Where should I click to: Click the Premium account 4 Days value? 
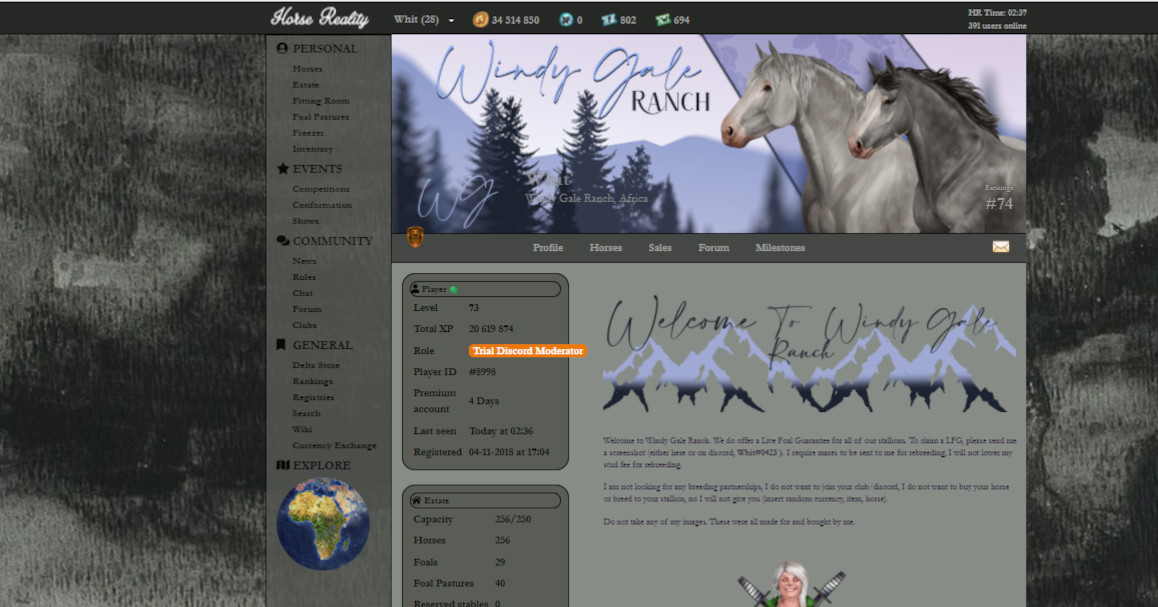[484, 401]
